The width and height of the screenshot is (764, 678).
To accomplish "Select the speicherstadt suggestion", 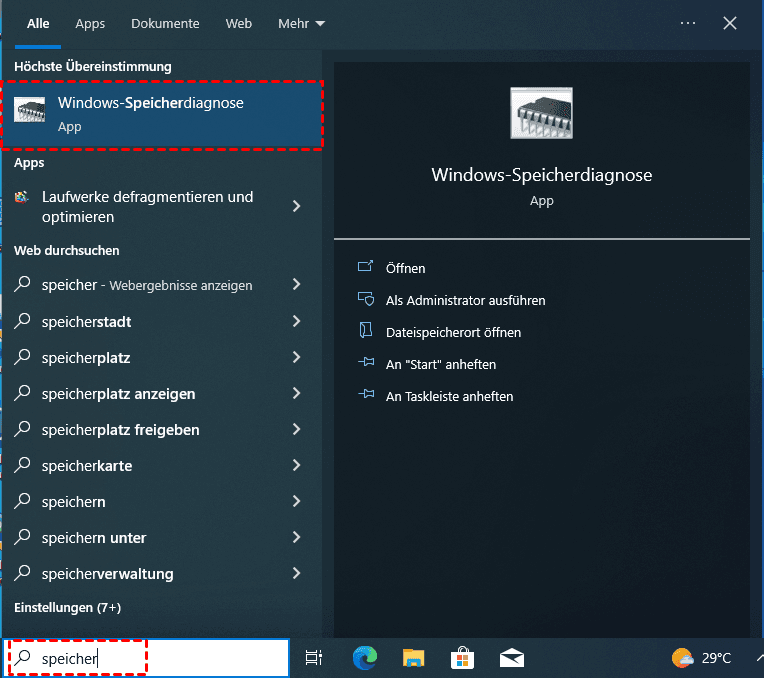I will (86, 322).
